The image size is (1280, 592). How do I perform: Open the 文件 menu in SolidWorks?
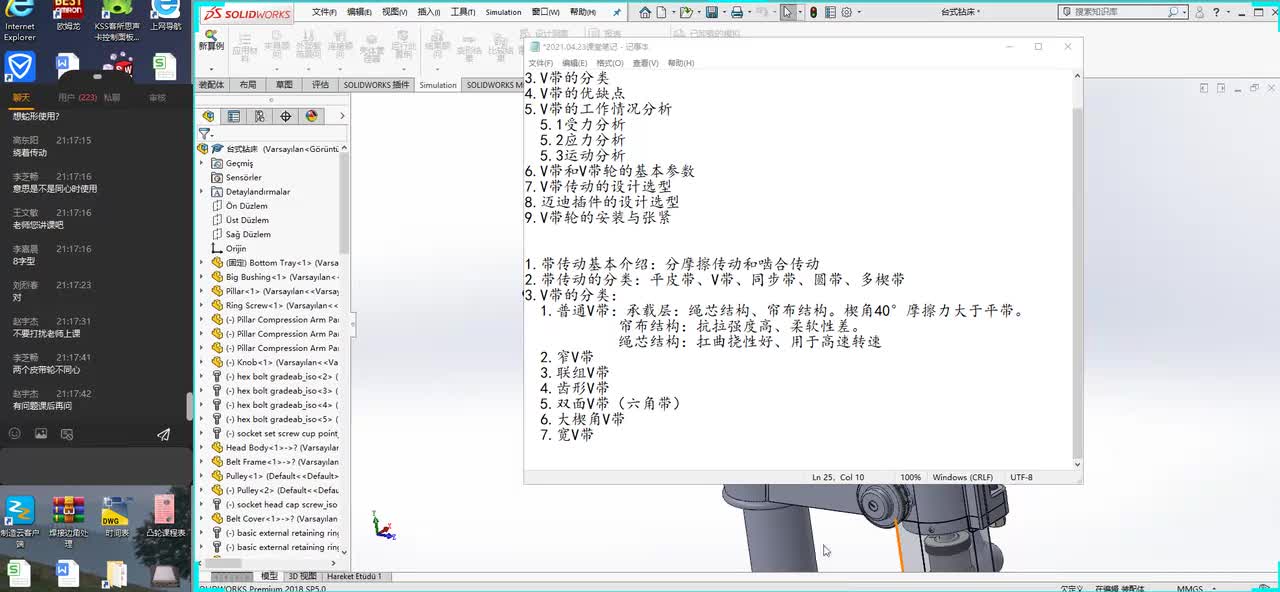tap(324, 12)
